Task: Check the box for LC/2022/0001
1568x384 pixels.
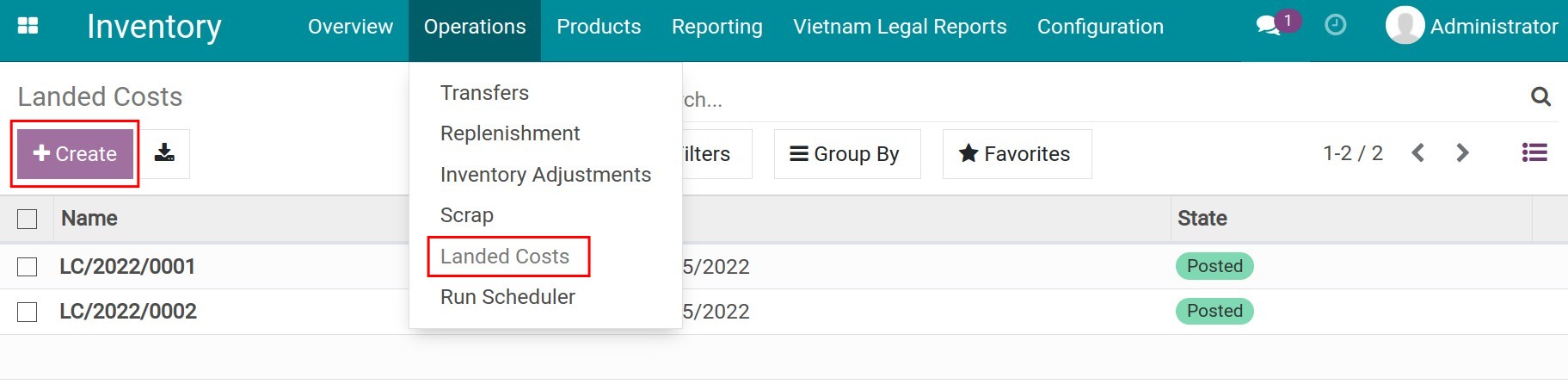Action: pyautogui.click(x=28, y=267)
